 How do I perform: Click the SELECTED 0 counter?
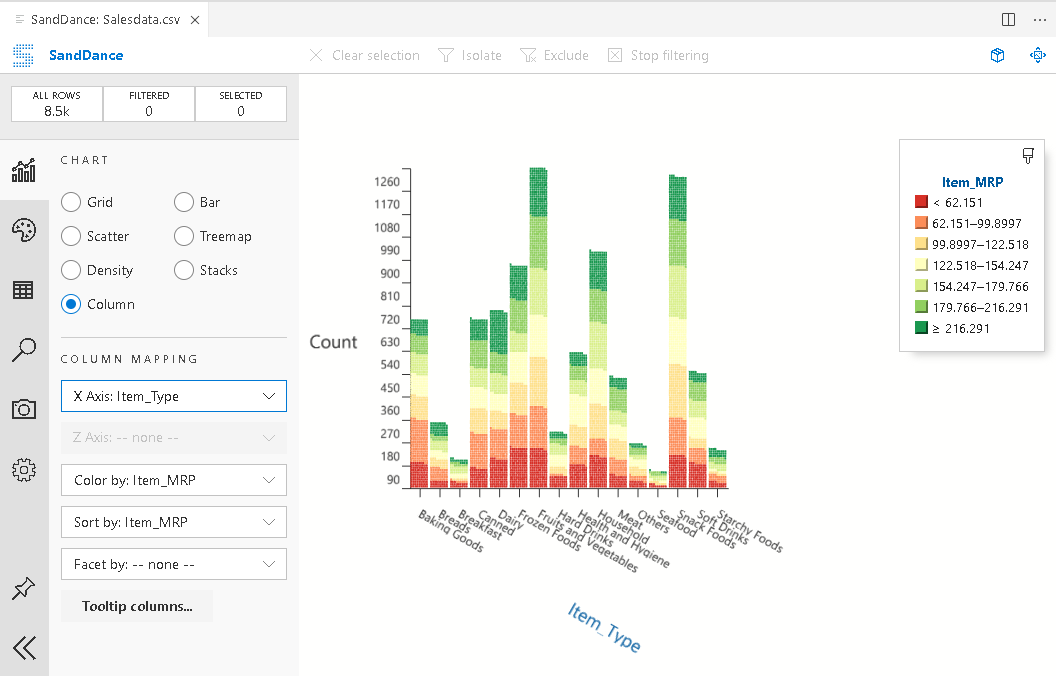(x=240, y=104)
